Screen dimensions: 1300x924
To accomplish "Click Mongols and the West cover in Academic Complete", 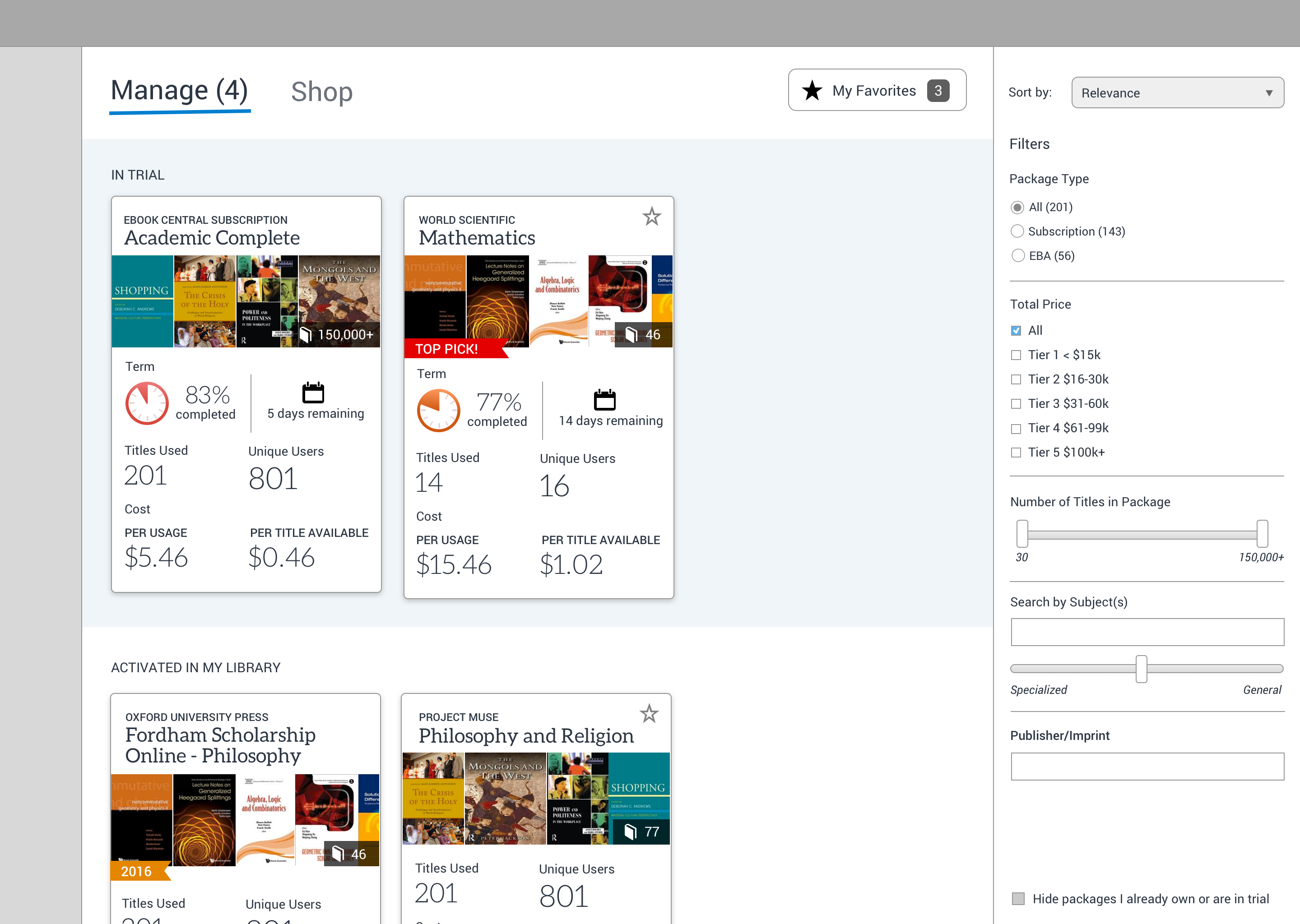I will [x=339, y=301].
